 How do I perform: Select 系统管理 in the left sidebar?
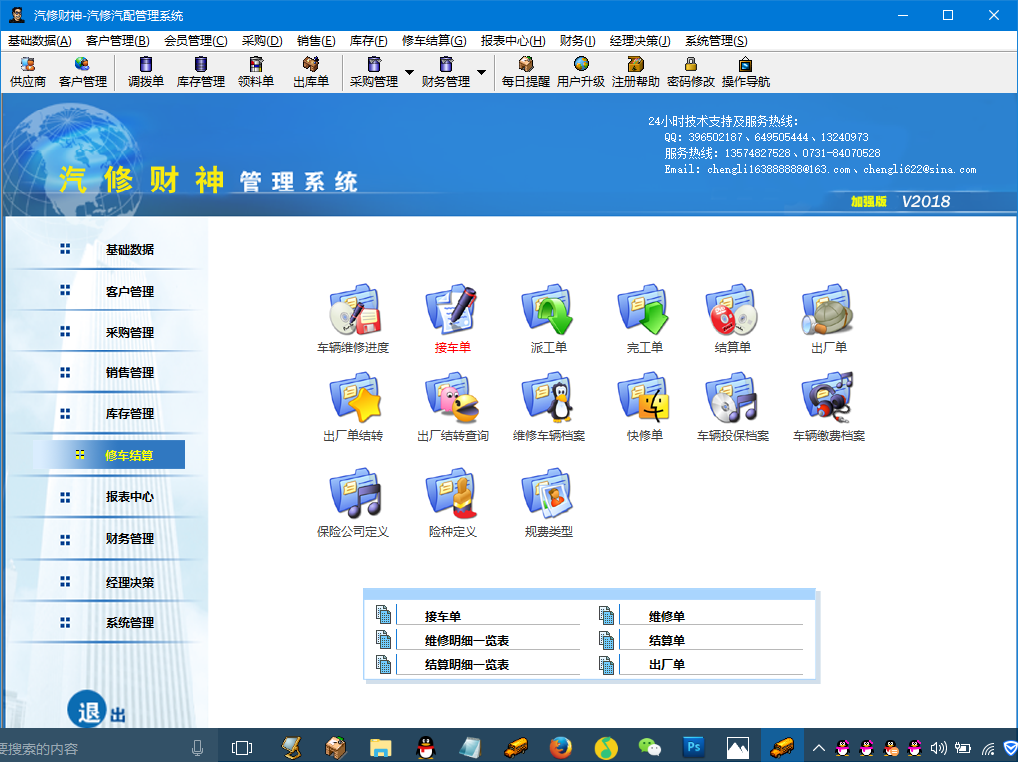tap(130, 622)
